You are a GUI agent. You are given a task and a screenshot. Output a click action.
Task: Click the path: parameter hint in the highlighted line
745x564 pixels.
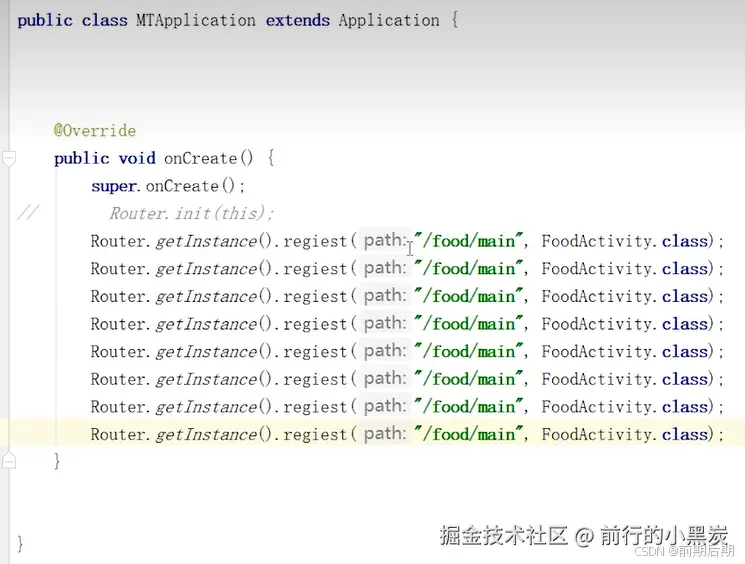385,434
